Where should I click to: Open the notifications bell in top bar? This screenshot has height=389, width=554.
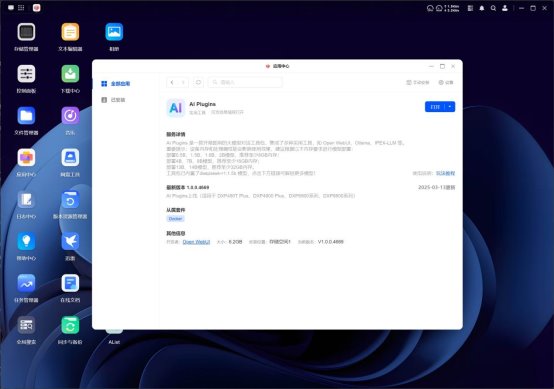[482, 8]
